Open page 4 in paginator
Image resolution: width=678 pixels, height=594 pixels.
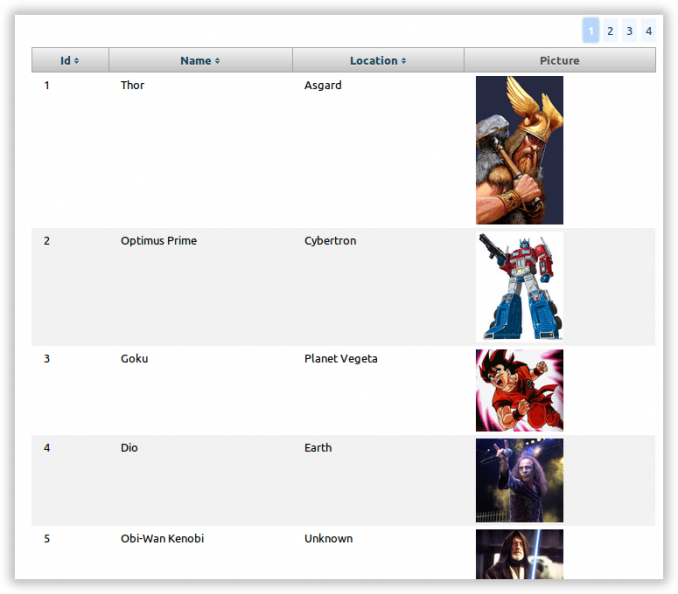[648, 31]
